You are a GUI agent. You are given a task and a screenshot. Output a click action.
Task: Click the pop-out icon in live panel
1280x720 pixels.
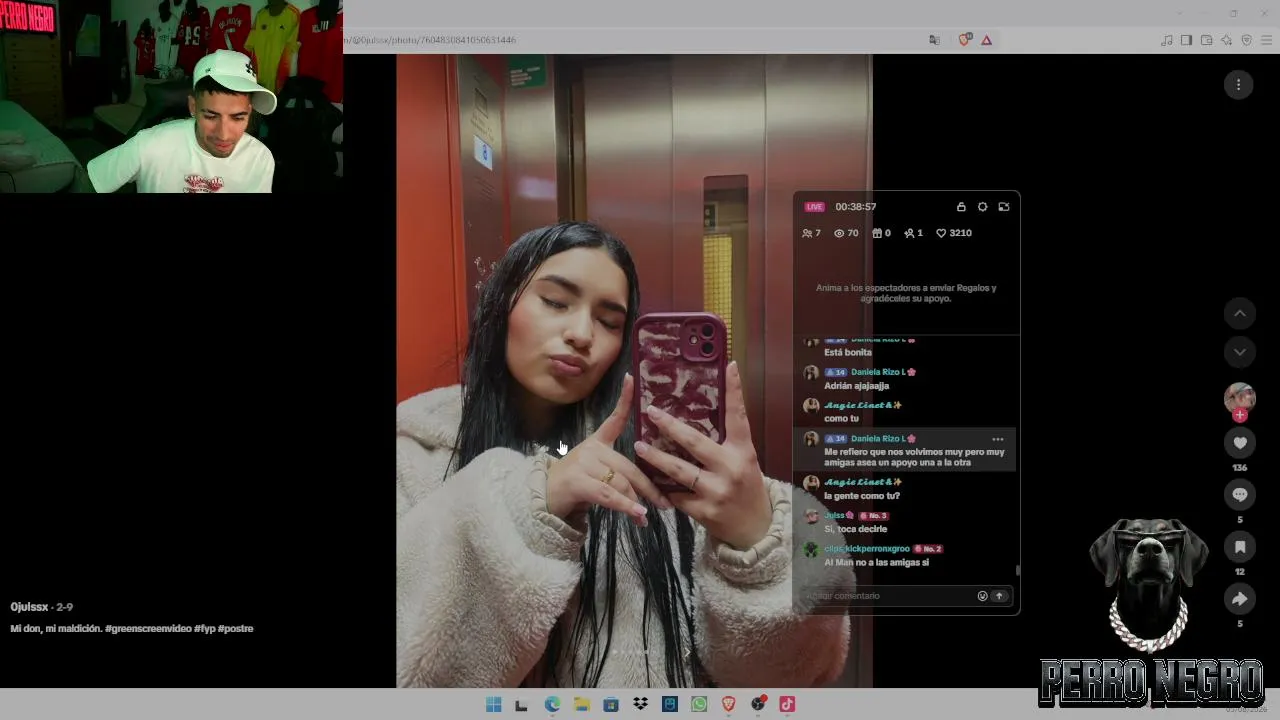[1004, 207]
